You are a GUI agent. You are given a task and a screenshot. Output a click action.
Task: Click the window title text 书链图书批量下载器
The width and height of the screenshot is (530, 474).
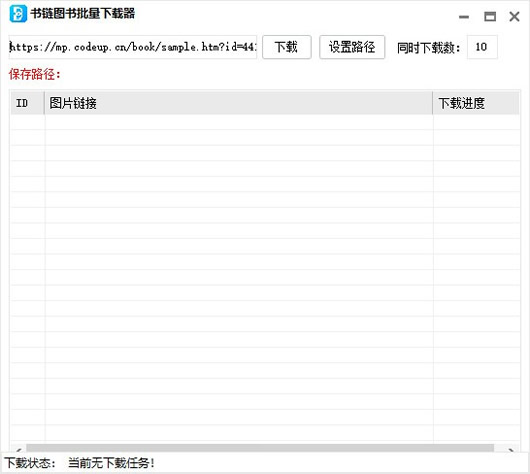83,14
